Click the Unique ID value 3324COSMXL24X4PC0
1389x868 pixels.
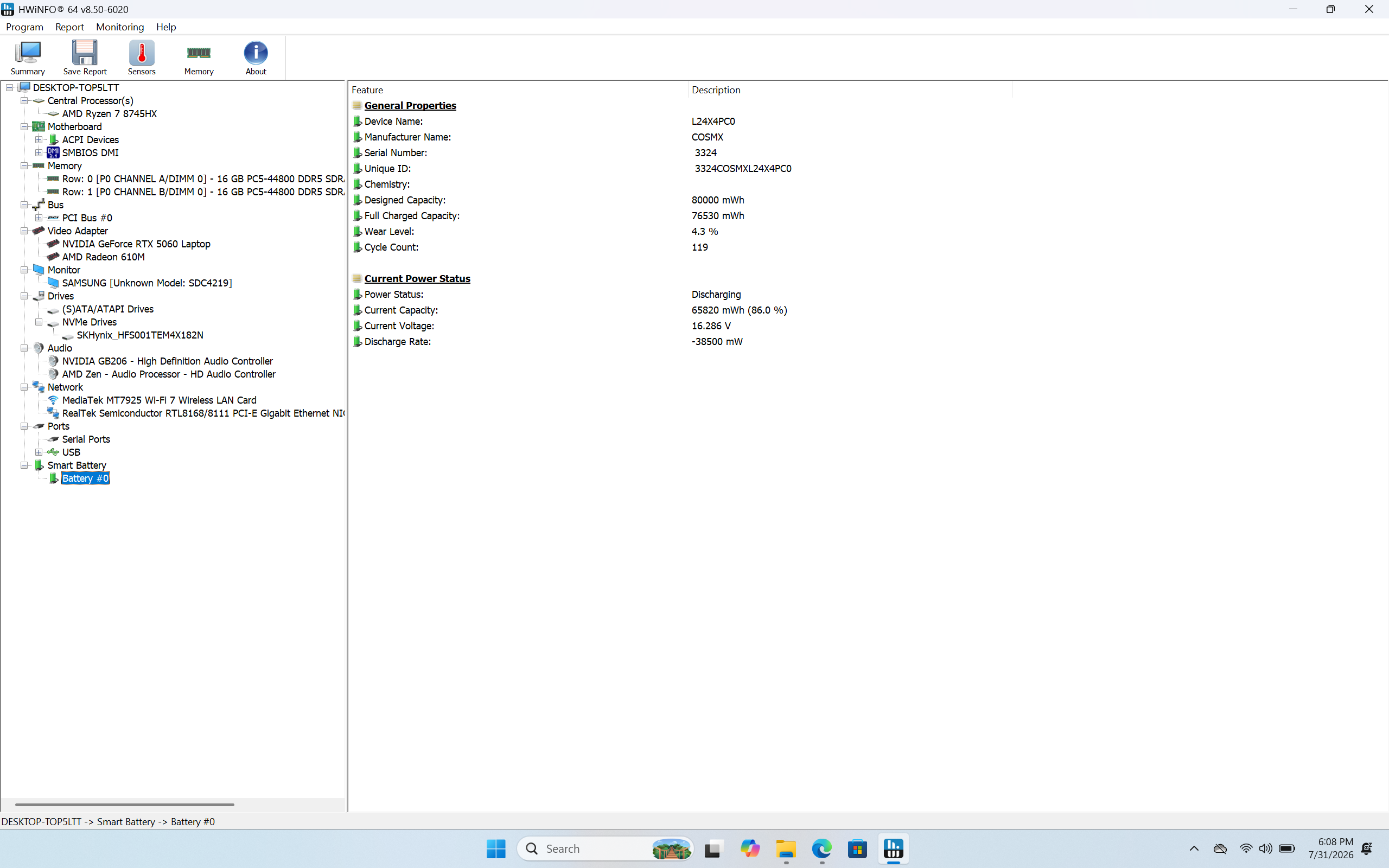click(743, 169)
